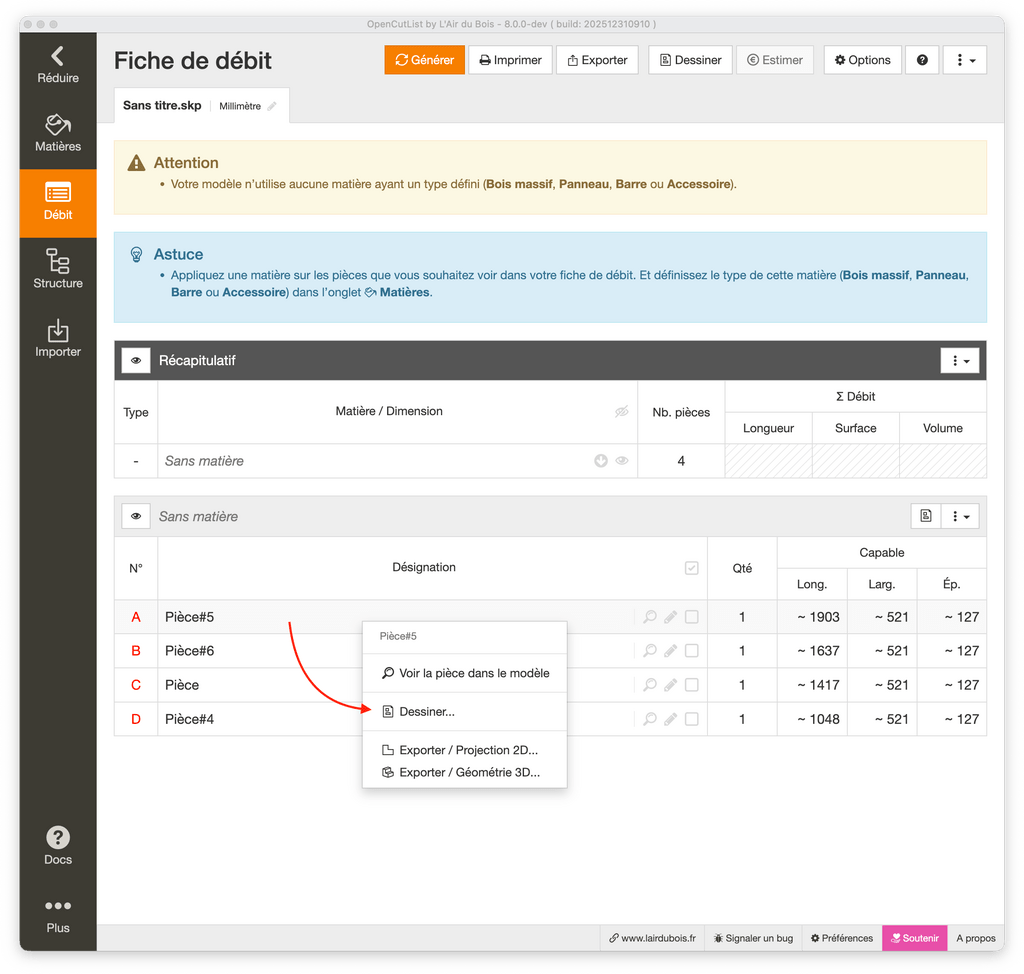
Task: Open the Récapitulatif three-dot dropdown menu
Action: tap(959, 360)
